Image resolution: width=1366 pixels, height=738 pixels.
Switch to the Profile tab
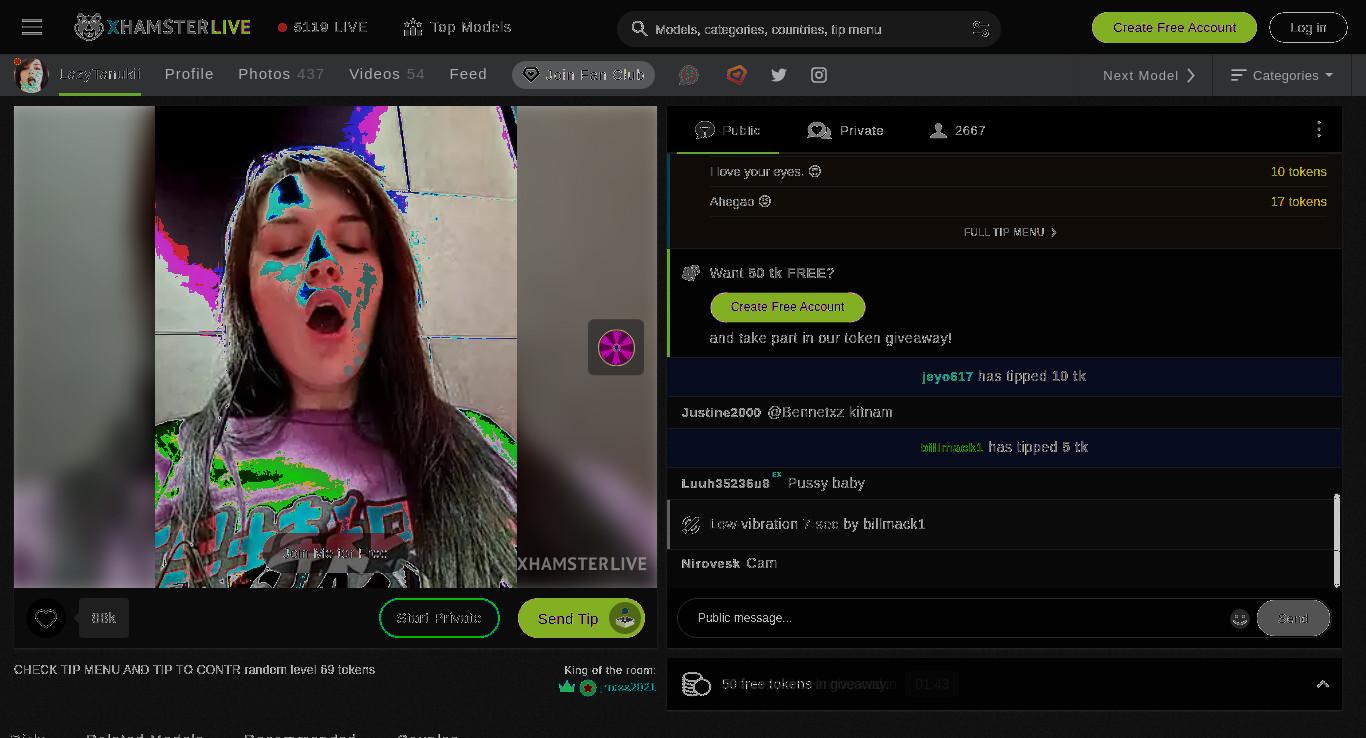point(189,74)
